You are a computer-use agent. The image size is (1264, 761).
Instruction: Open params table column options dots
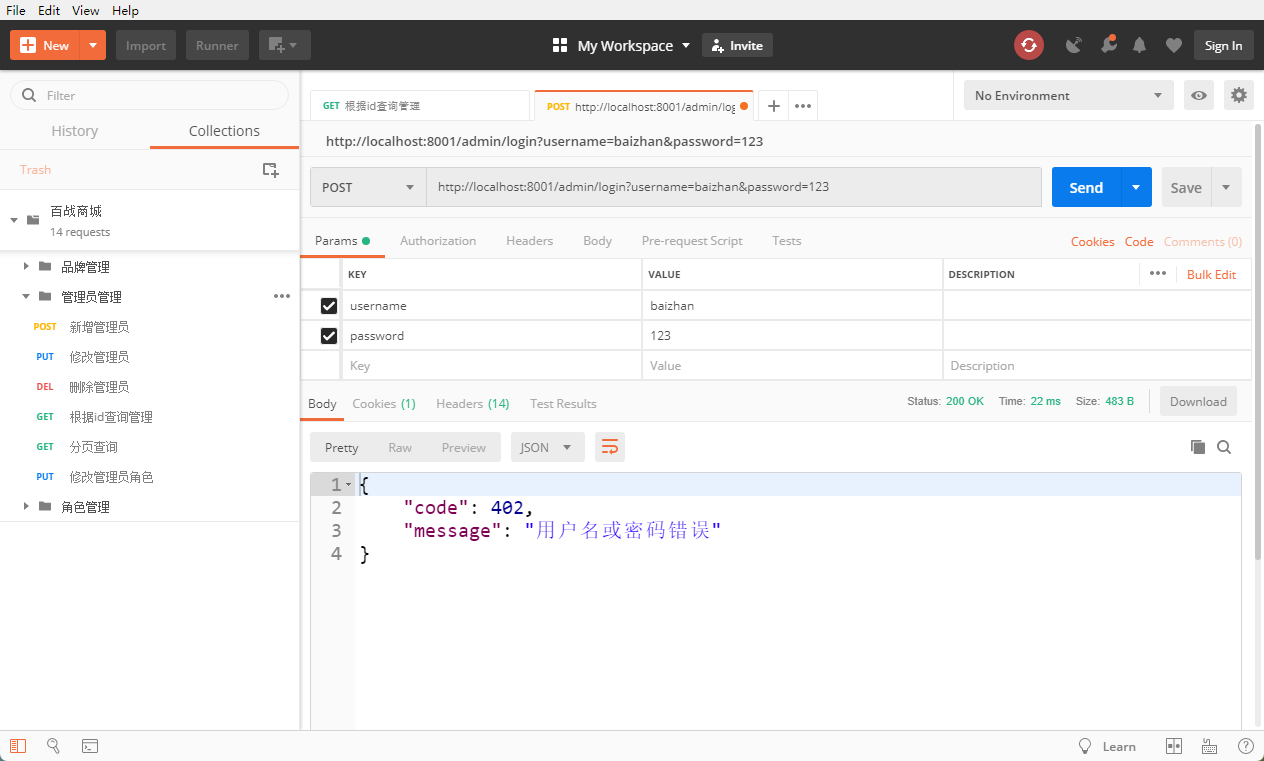1158,274
